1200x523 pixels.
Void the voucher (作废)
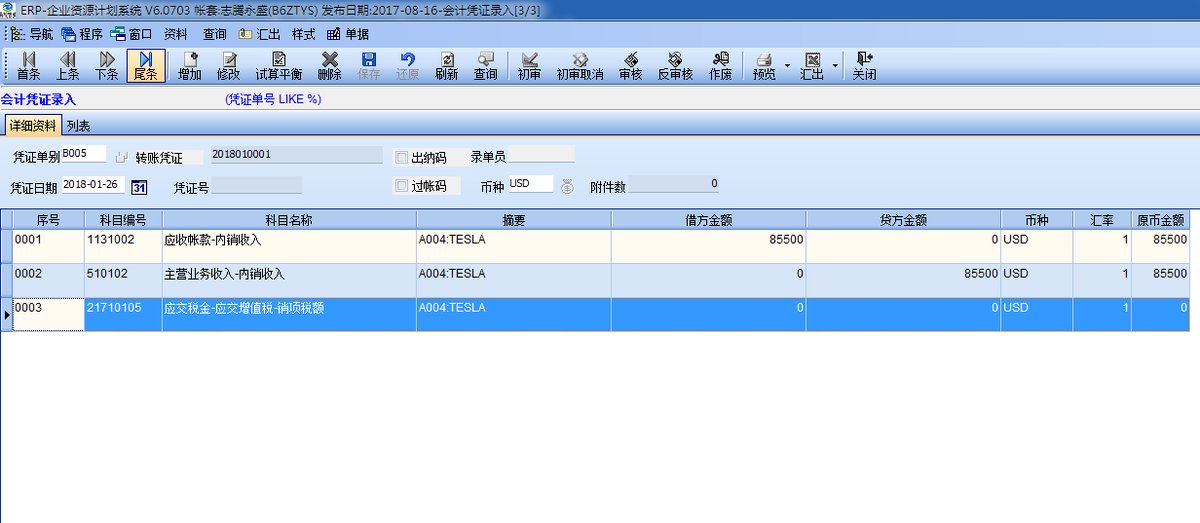720,66
